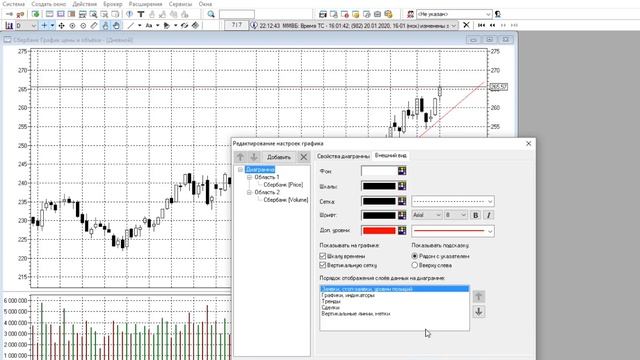
Task: Select the Вверху слева radio button
Action: pos(415,265)
